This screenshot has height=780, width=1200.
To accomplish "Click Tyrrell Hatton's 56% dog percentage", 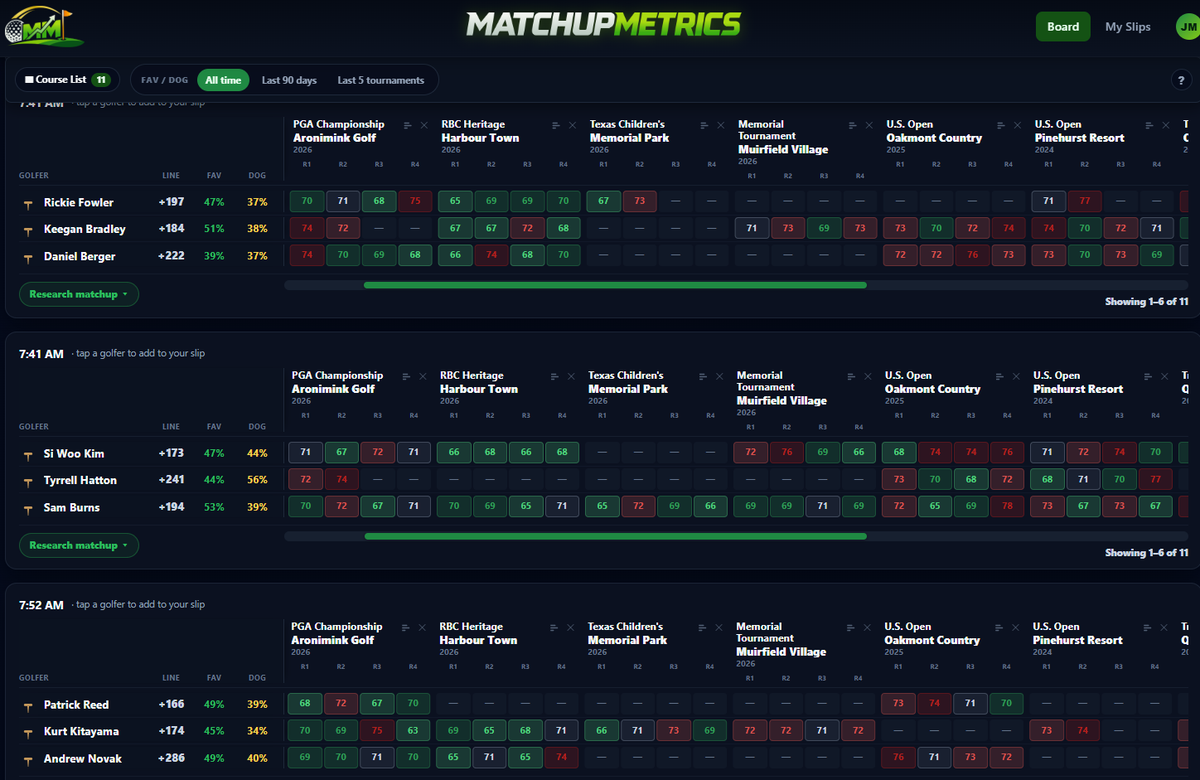I will pyautogui.click(x=257, y=481).
